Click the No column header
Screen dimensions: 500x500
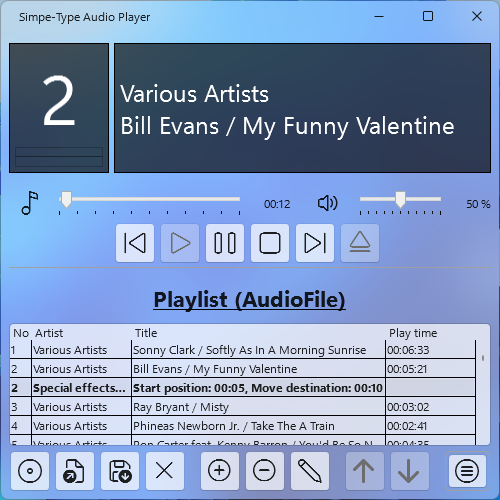pyautogui.click(x=21, y=333)
